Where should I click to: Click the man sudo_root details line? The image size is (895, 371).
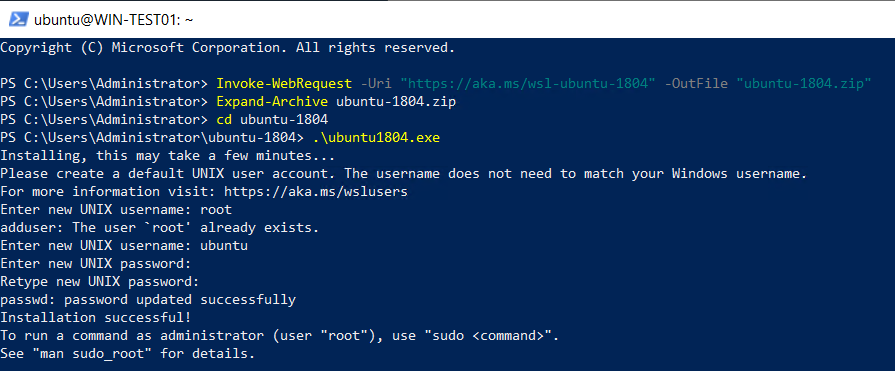pyautogui.click(x=127, y=354)
